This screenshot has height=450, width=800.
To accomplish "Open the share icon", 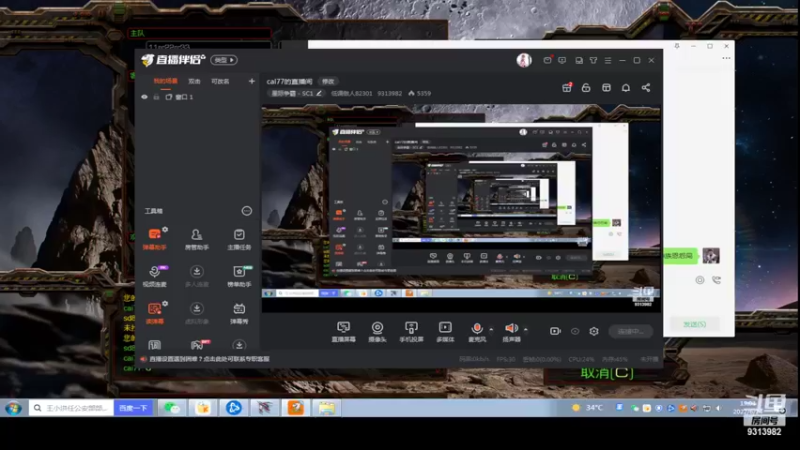I will coord(645,88).
